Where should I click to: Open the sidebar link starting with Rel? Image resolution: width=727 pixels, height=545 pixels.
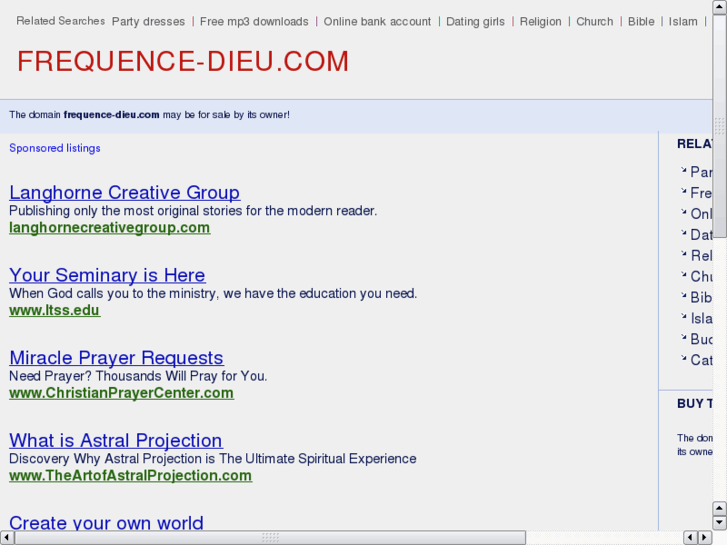(x=701, y=256)
